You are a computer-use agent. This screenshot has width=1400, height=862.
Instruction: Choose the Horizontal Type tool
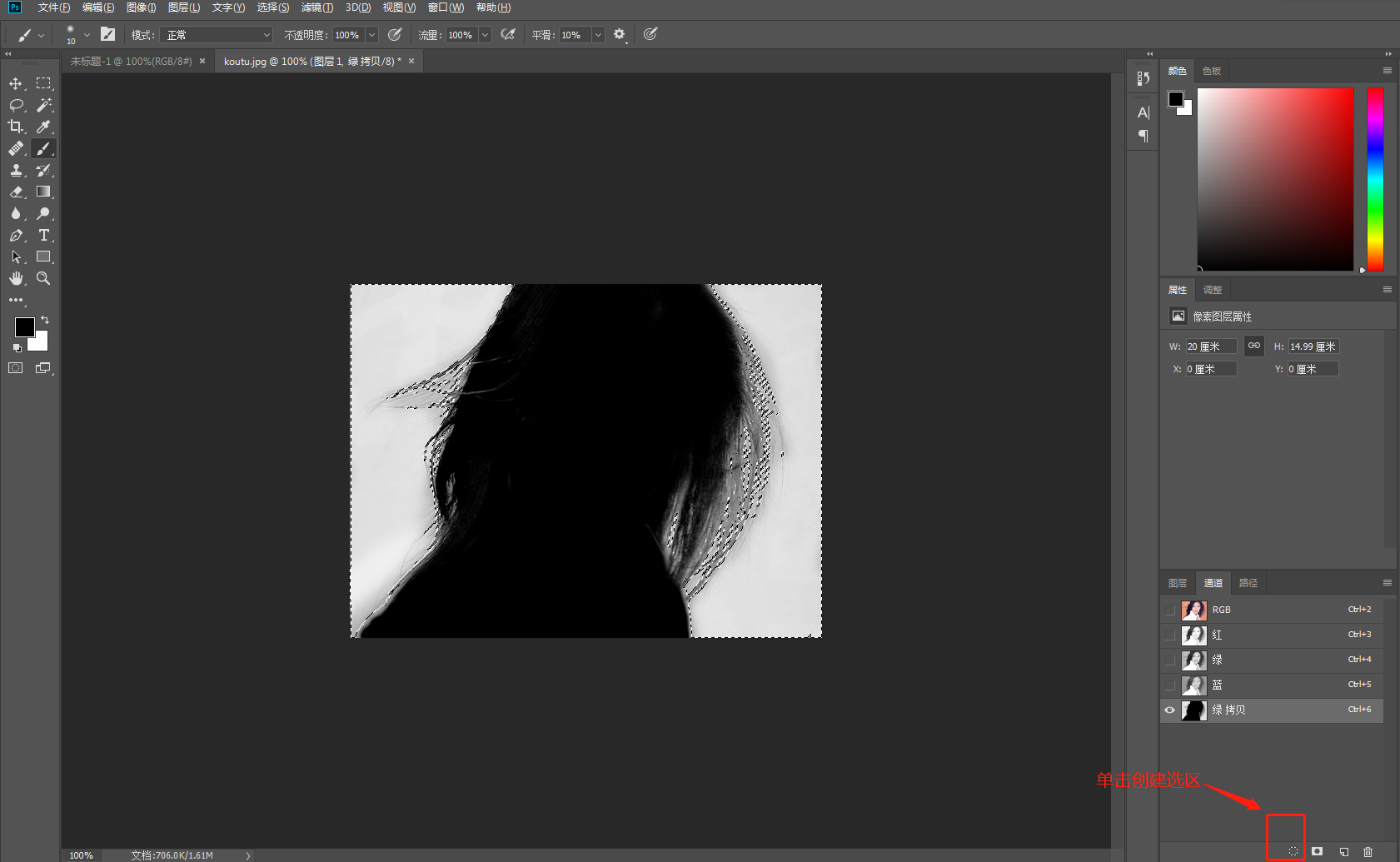pos(44,235)
